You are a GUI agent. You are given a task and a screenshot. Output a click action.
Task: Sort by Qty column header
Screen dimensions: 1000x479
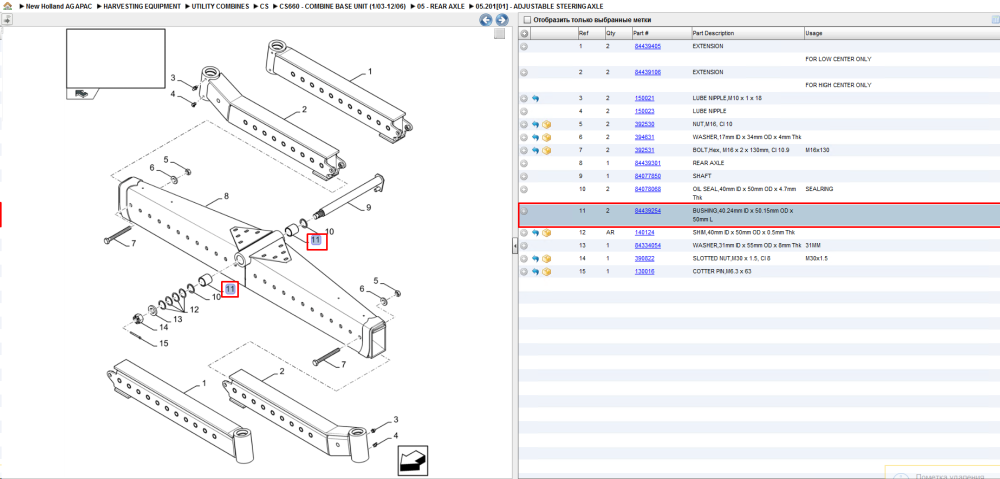click(x=611, y=33)
